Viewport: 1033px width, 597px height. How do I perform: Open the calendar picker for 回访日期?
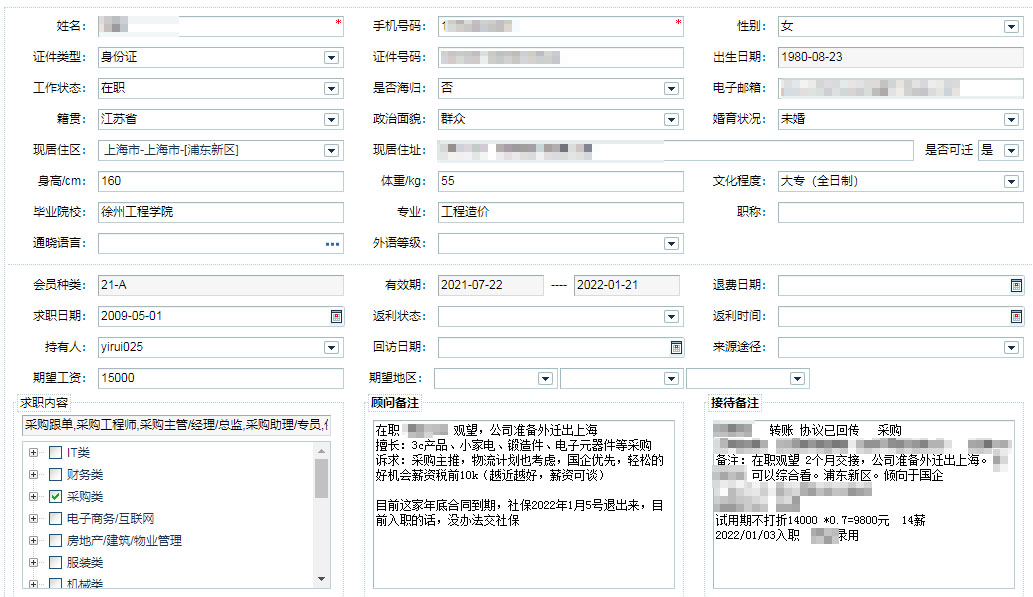[676, 347]
